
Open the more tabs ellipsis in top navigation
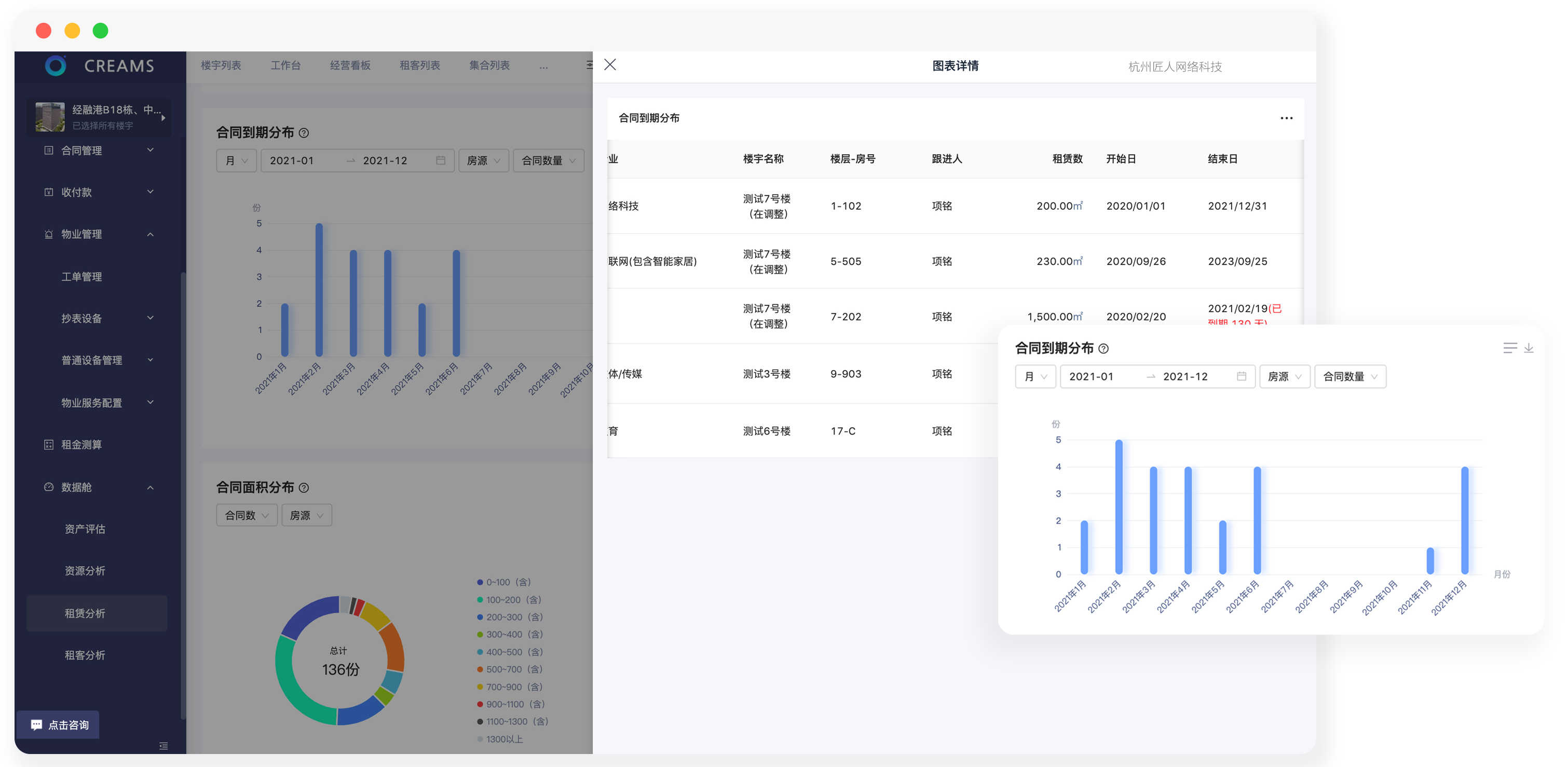pyautogui.click(x=543, y=66)
